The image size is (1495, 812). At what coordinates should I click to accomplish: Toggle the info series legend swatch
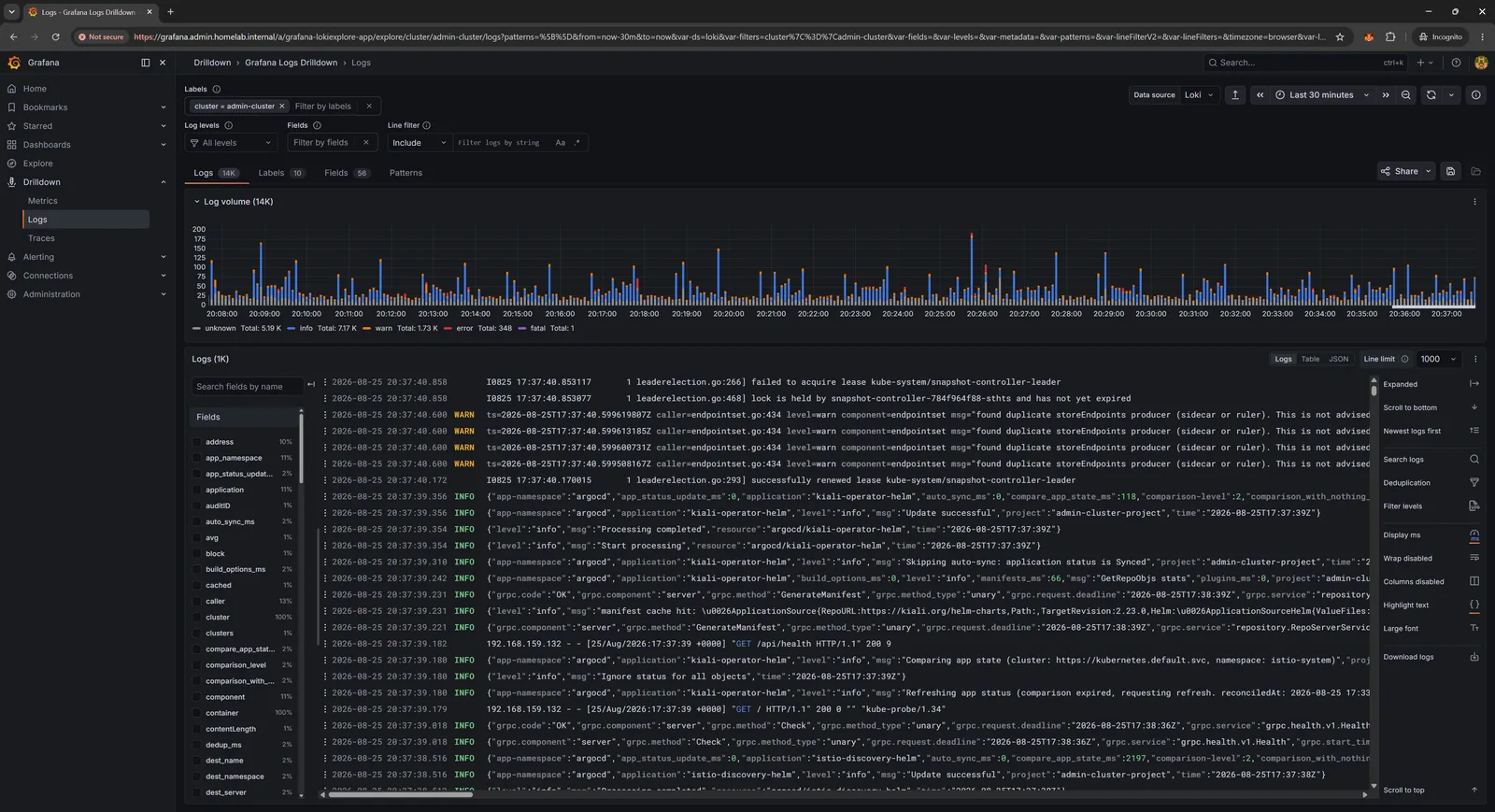tap(292, 329)
